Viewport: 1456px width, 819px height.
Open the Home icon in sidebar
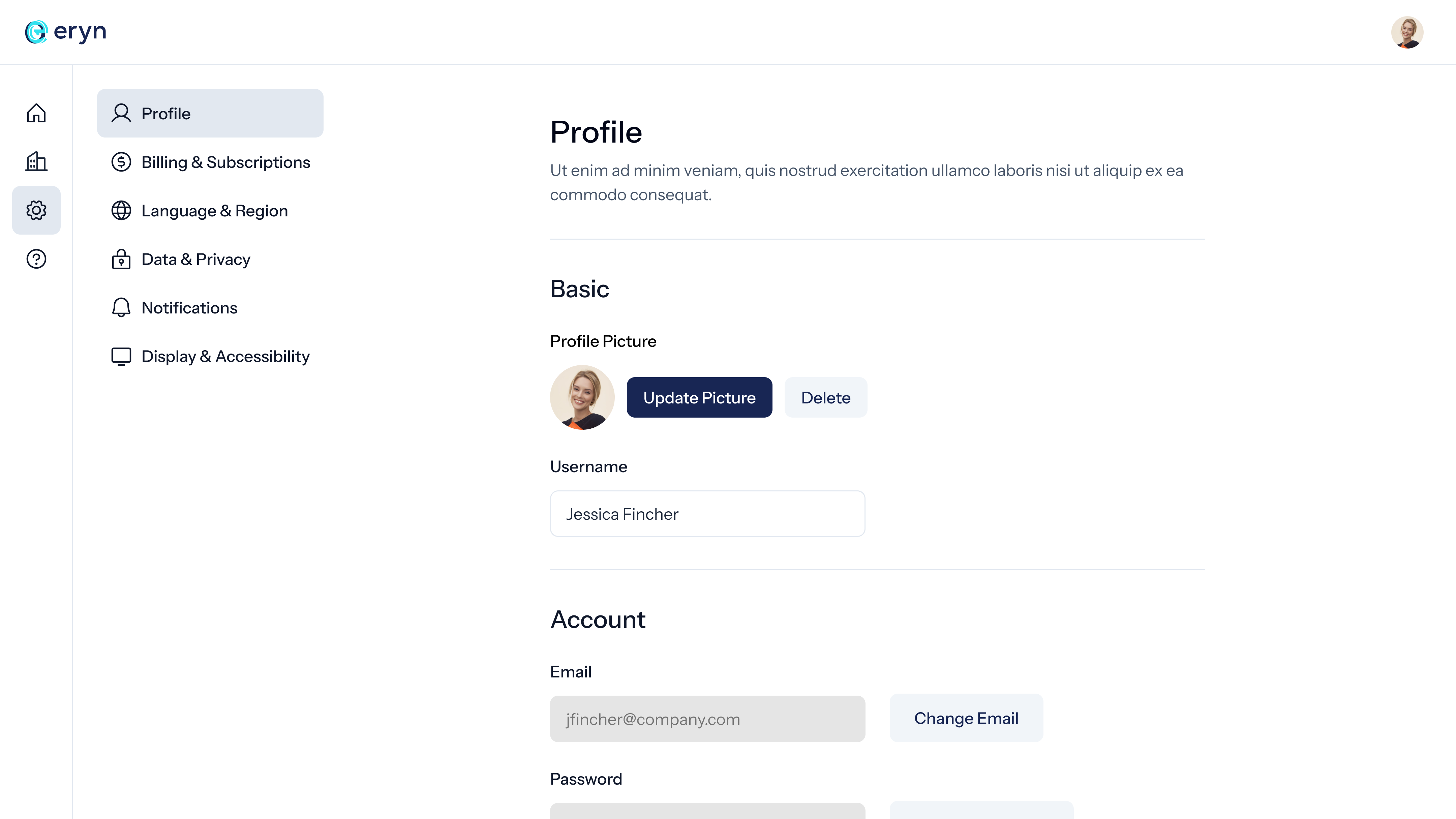coord(36,113)
